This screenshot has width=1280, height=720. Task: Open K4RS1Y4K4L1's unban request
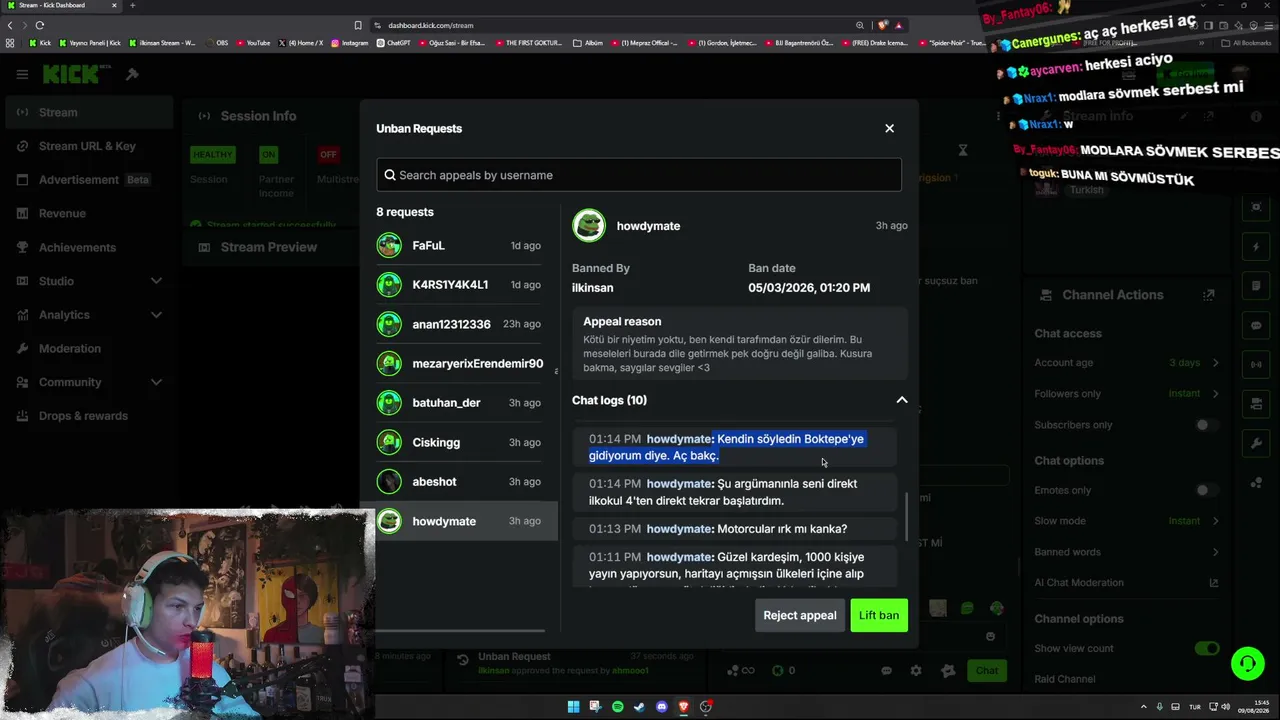(460, 285)
